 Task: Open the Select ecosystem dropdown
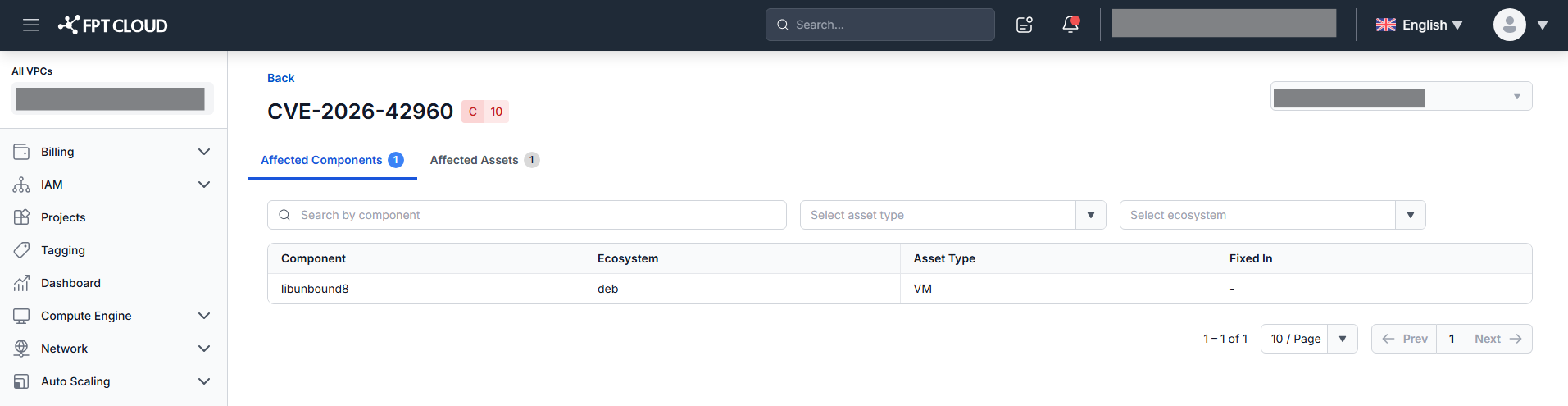tap(1273, 215)
